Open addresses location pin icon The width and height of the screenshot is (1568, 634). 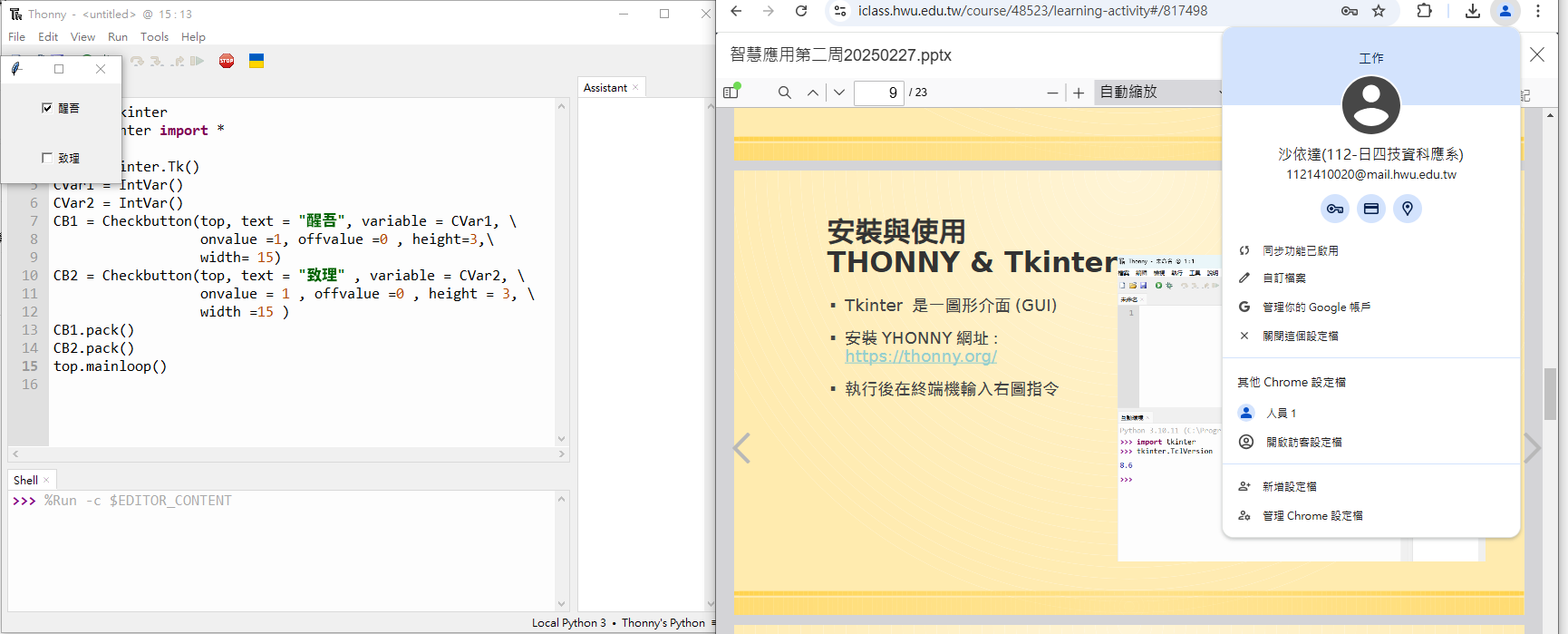click(1408, 209)
